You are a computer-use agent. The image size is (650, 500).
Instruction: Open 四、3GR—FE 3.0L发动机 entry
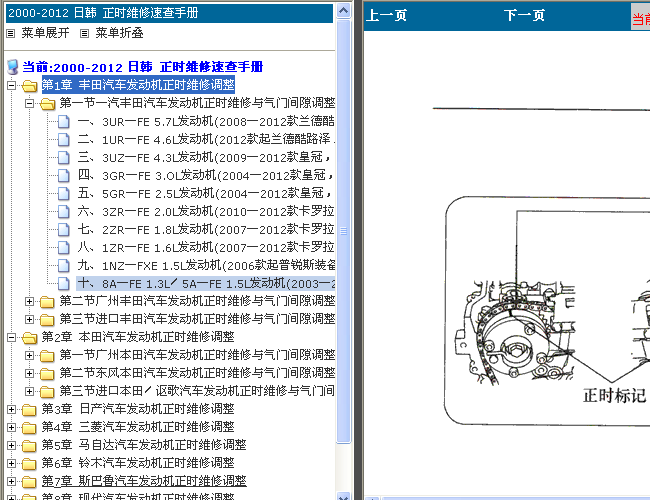pos(205,175)
